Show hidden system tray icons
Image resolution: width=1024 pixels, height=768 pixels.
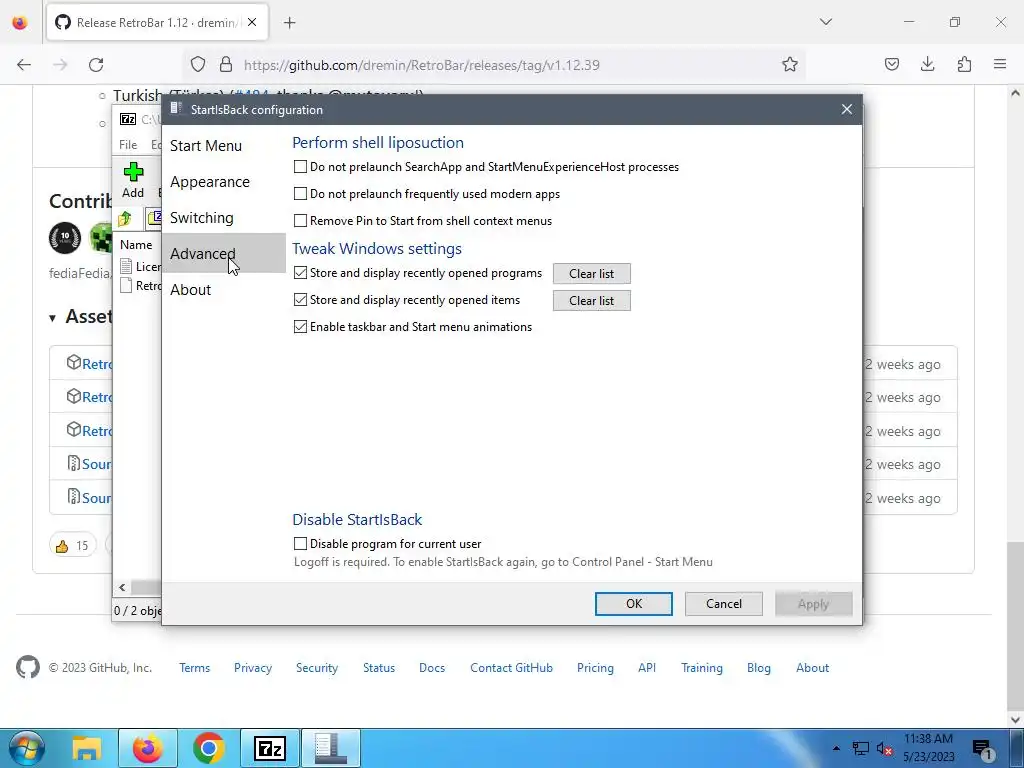pyautogui.click(x=836, y=748)
